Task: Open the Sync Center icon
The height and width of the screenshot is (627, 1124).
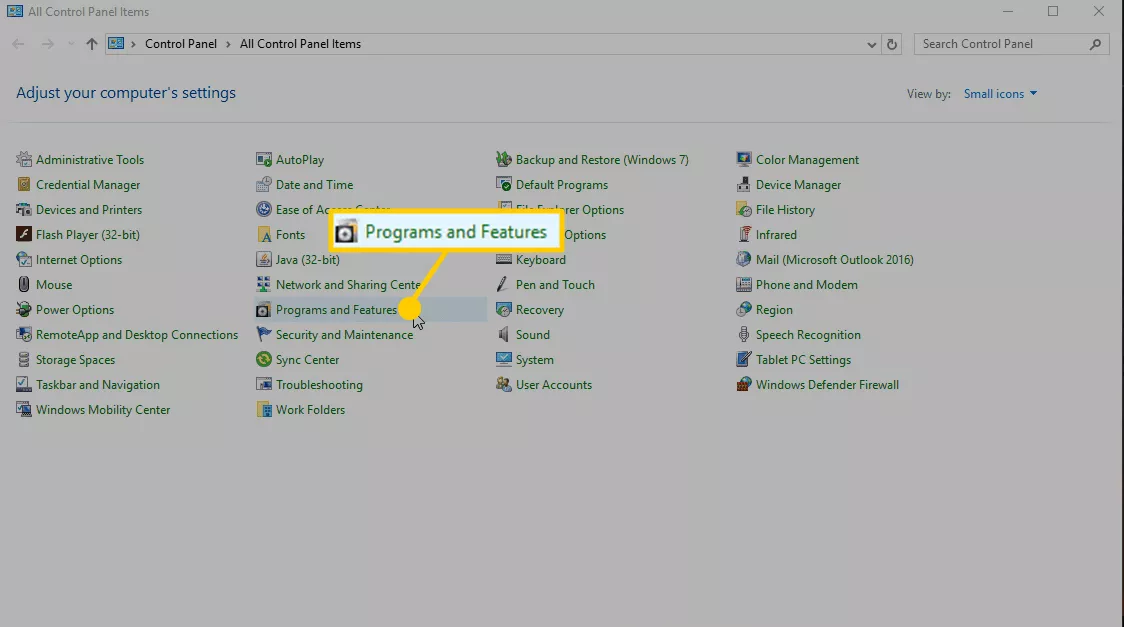Action: click(x=264, y=360)
